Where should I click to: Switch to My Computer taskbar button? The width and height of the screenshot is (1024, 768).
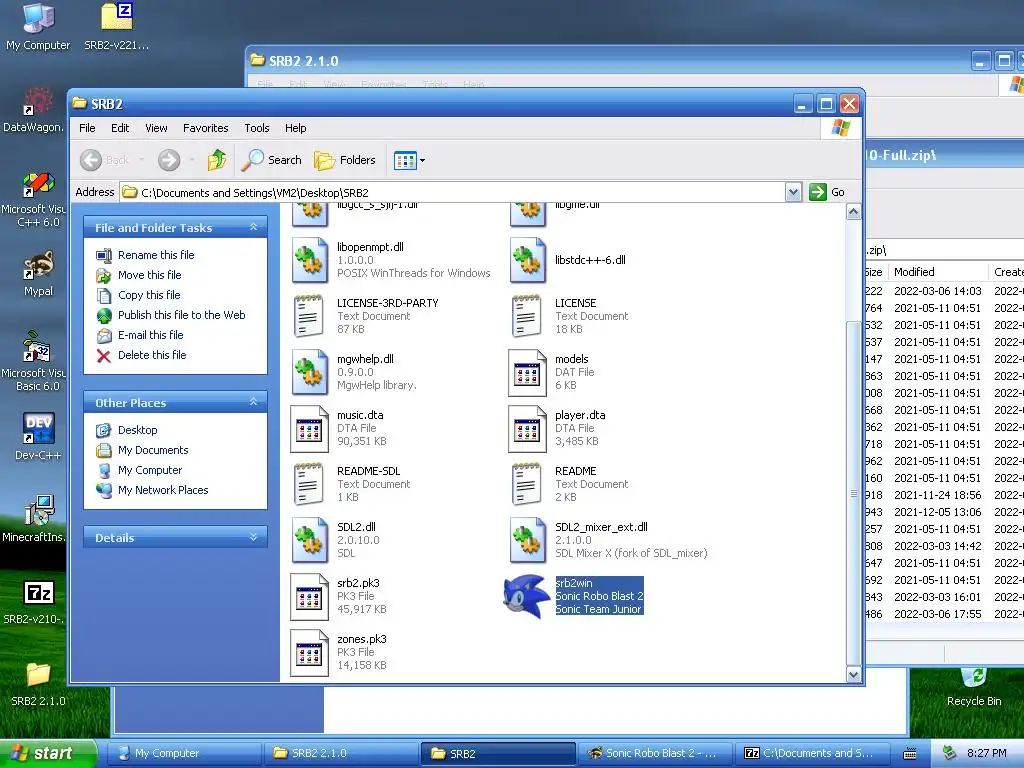184,754
